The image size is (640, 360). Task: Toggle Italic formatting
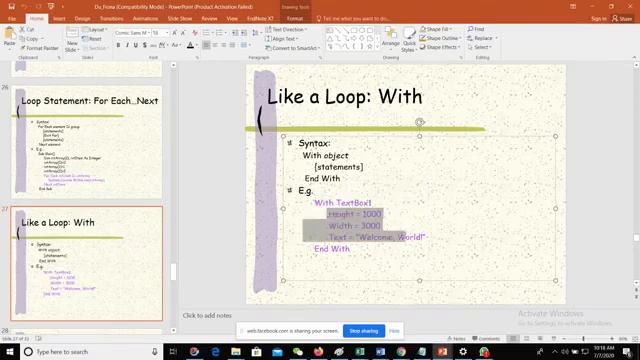127,45
